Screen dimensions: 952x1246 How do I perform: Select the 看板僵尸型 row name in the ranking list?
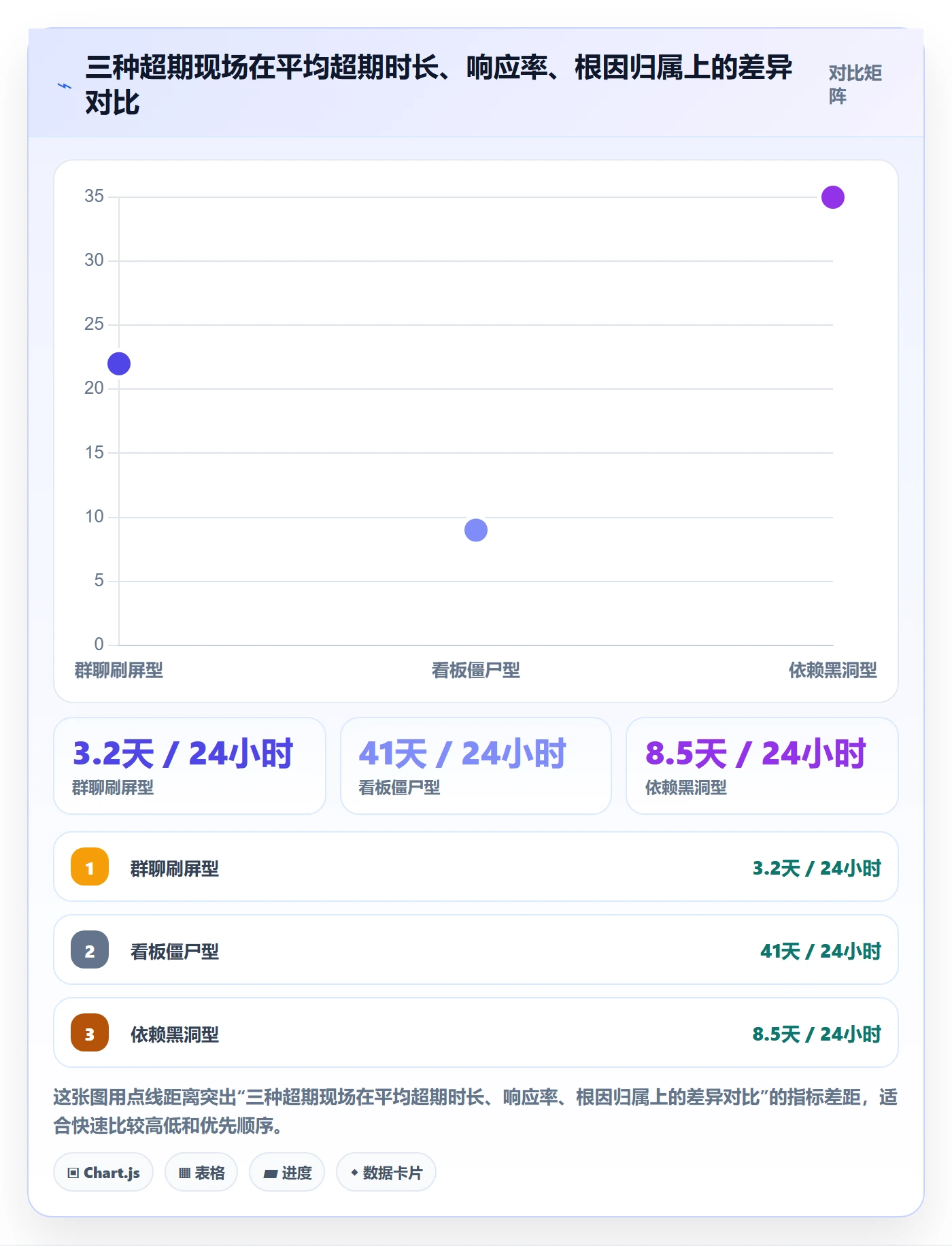(175, 952)
